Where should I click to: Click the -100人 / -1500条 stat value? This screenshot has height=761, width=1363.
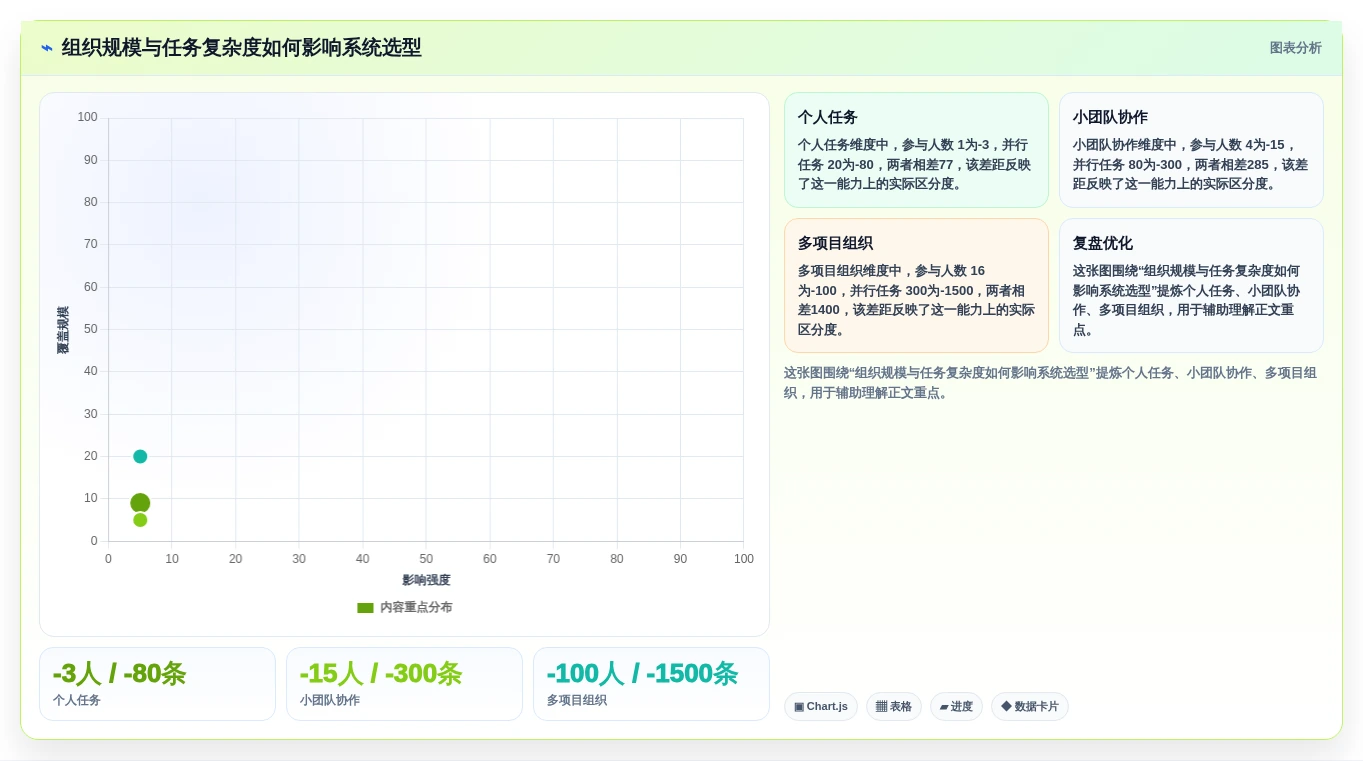[642, 674]
